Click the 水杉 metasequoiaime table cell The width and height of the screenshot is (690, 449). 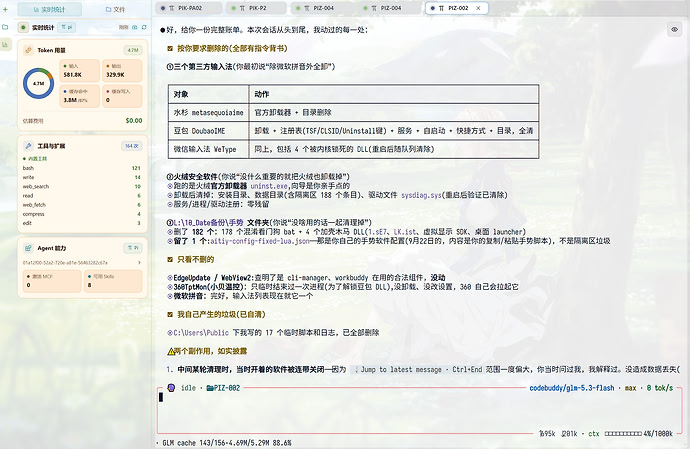pyautogui.click(x=209, y=112)
